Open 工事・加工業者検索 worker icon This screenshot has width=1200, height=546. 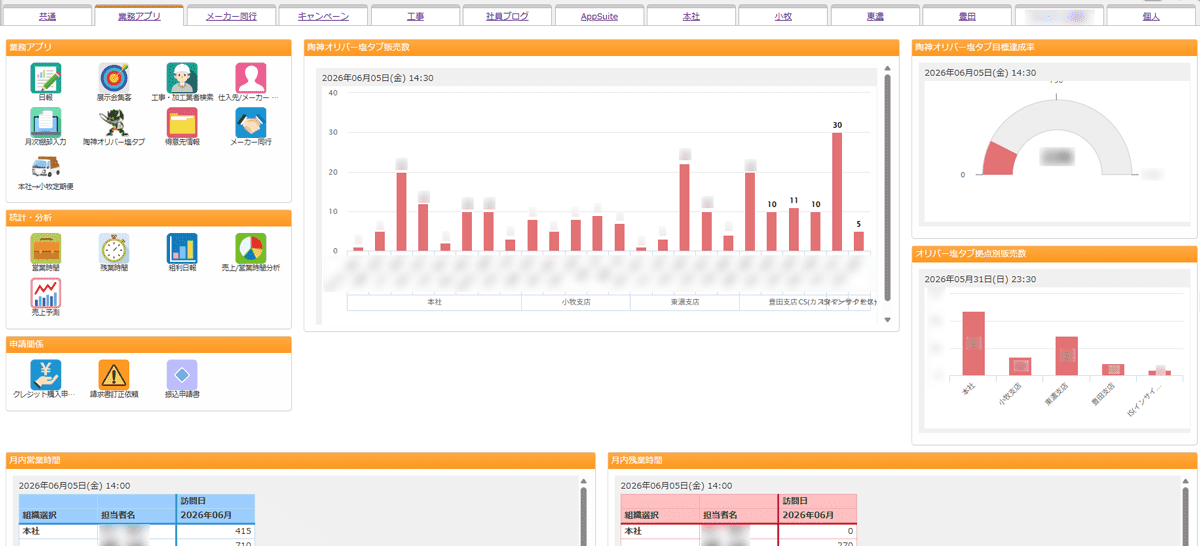[182, 78]
